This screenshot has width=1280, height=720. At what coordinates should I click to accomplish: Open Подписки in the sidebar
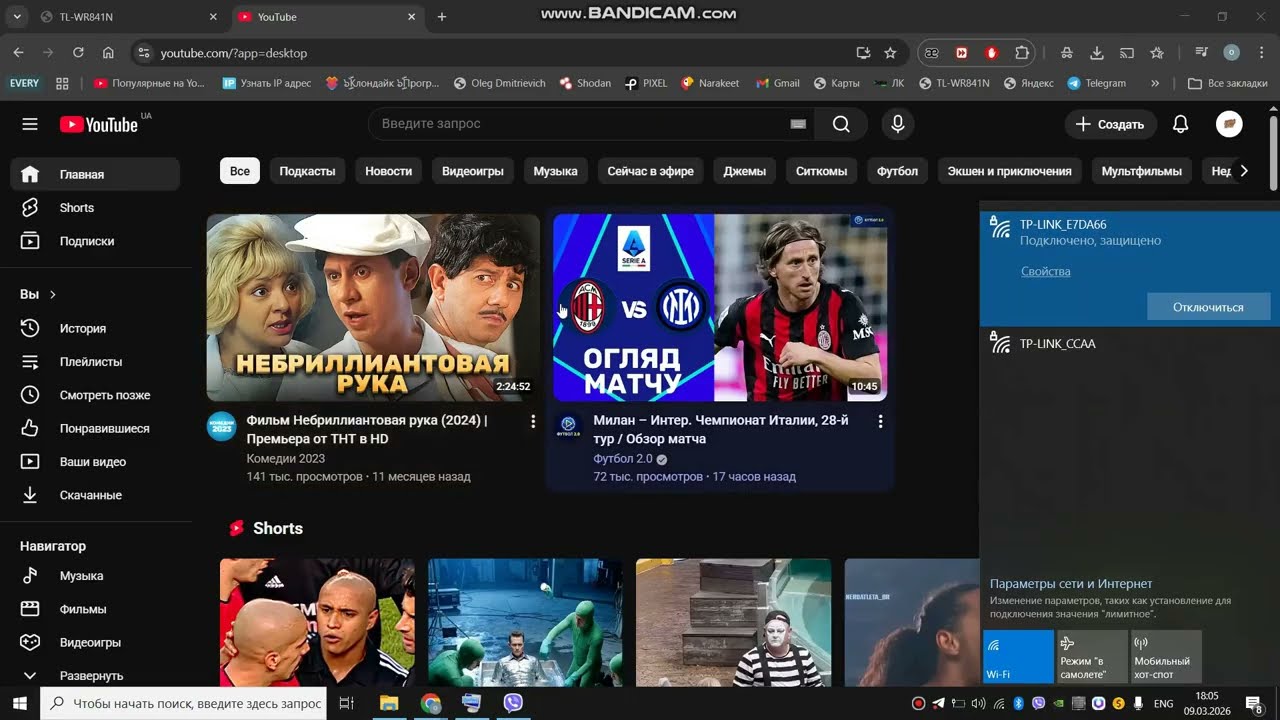96,241
